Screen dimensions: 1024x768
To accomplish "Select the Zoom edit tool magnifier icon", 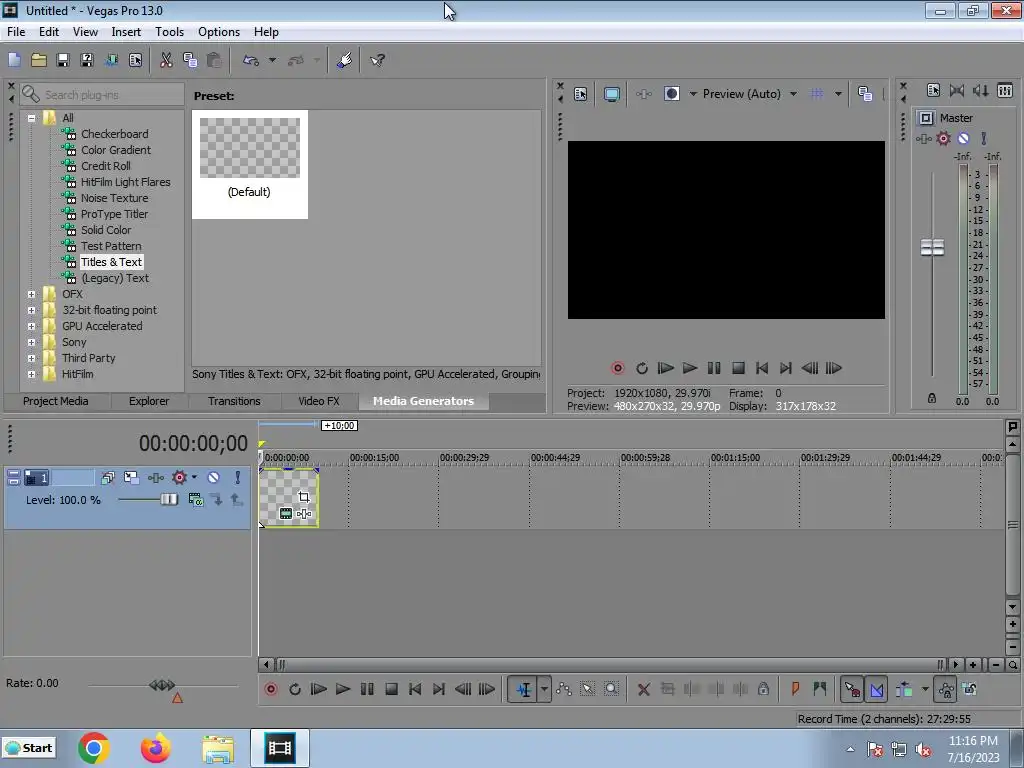I will point(611,689).
